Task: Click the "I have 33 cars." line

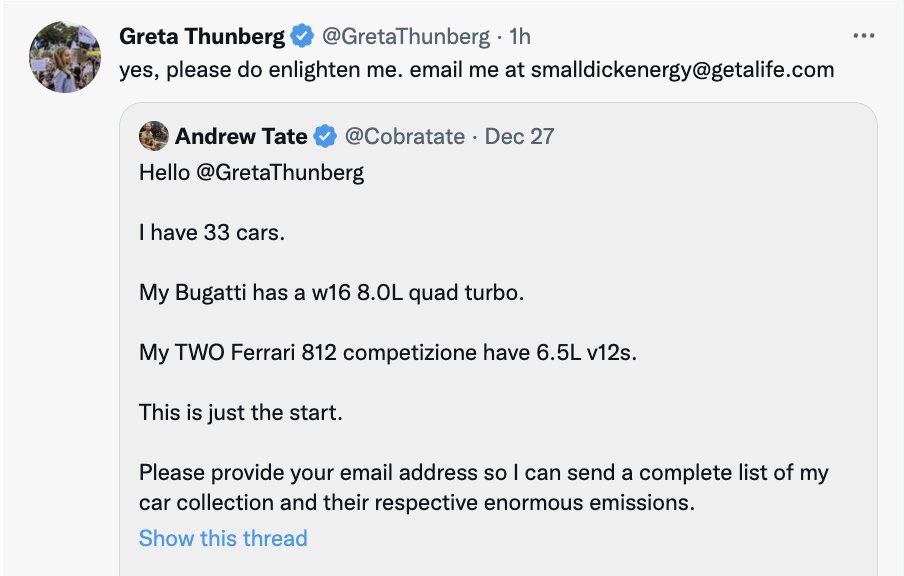Action: [212, 233]
